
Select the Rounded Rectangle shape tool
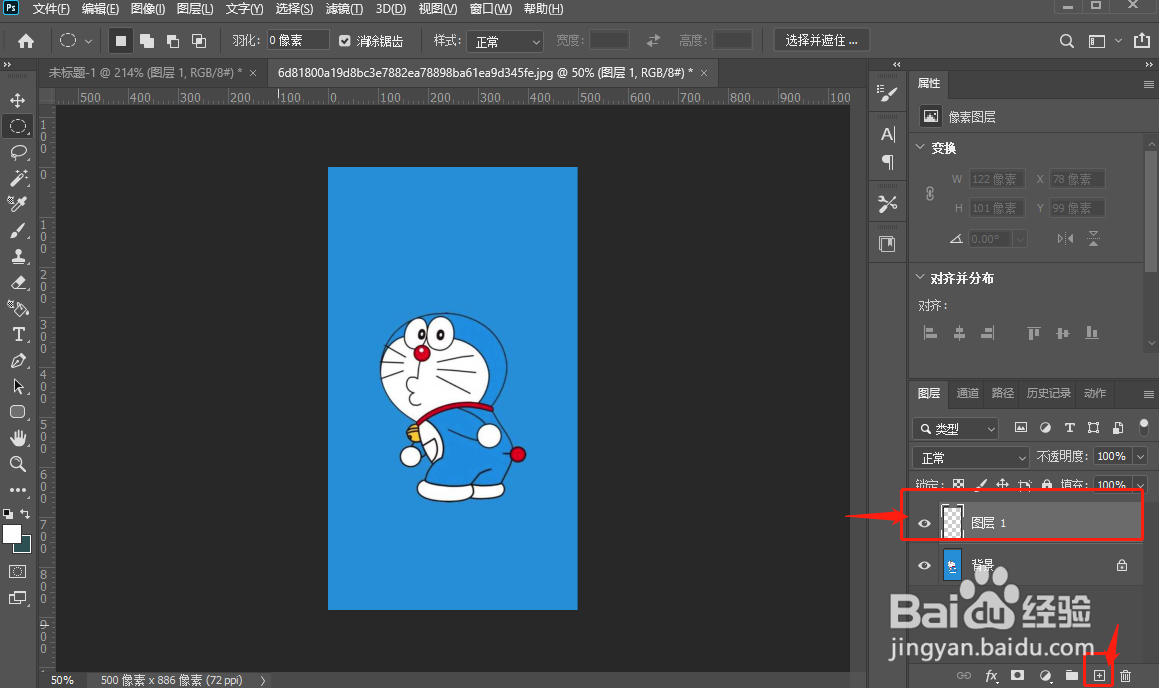click(x=18, y=412)
